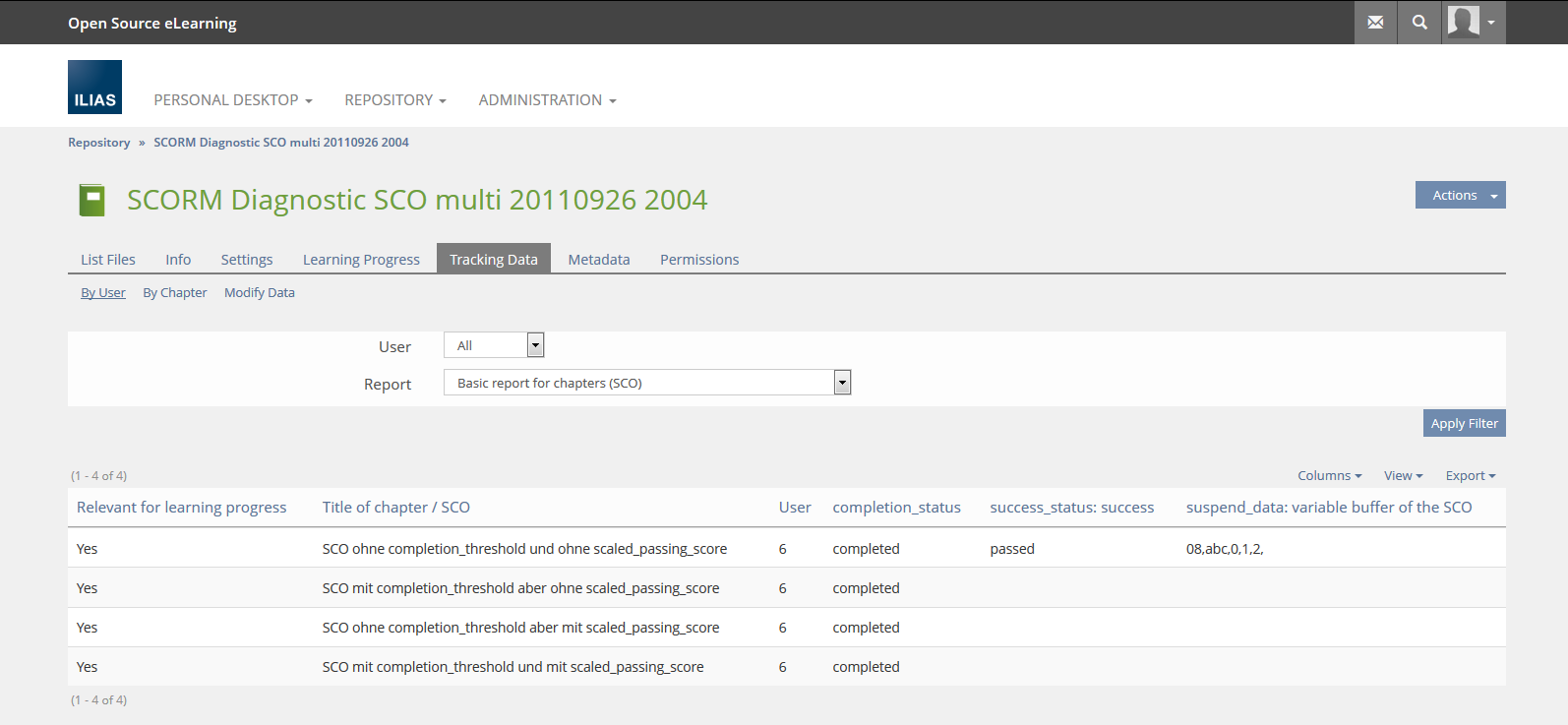Expand the Report type select box
1568x725 pixels.
(646, 383)
